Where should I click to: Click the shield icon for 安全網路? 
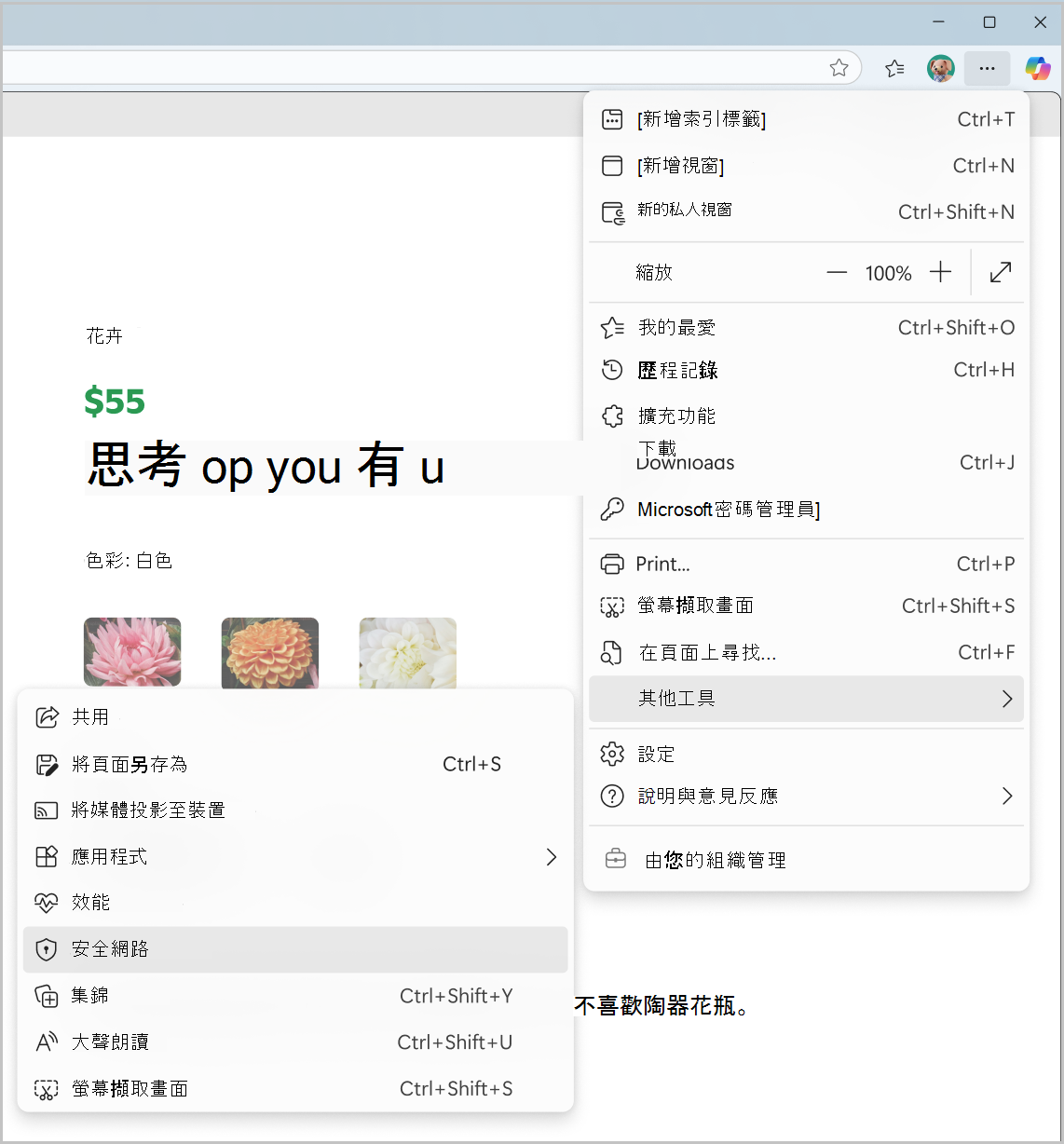pos(46,949)
